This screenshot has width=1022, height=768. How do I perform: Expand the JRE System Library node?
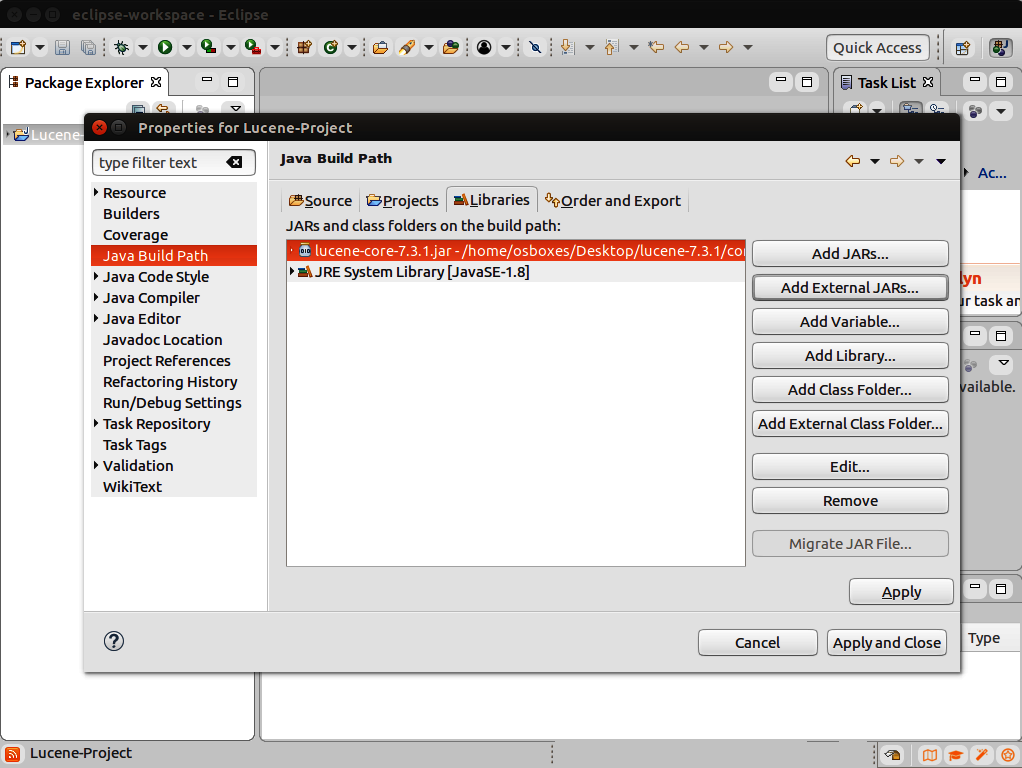292,272
